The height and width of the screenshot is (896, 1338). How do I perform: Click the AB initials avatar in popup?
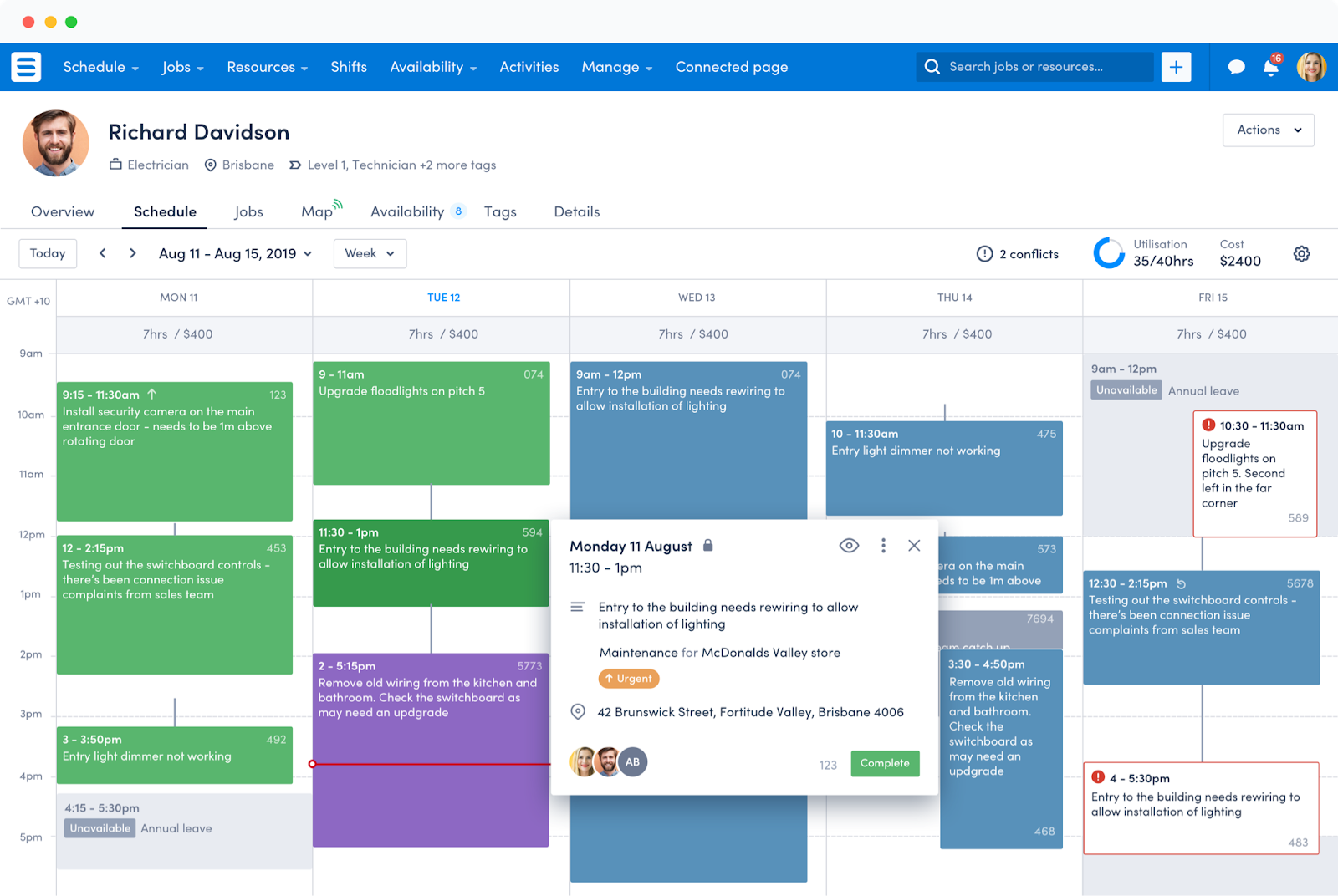(633, 761)
